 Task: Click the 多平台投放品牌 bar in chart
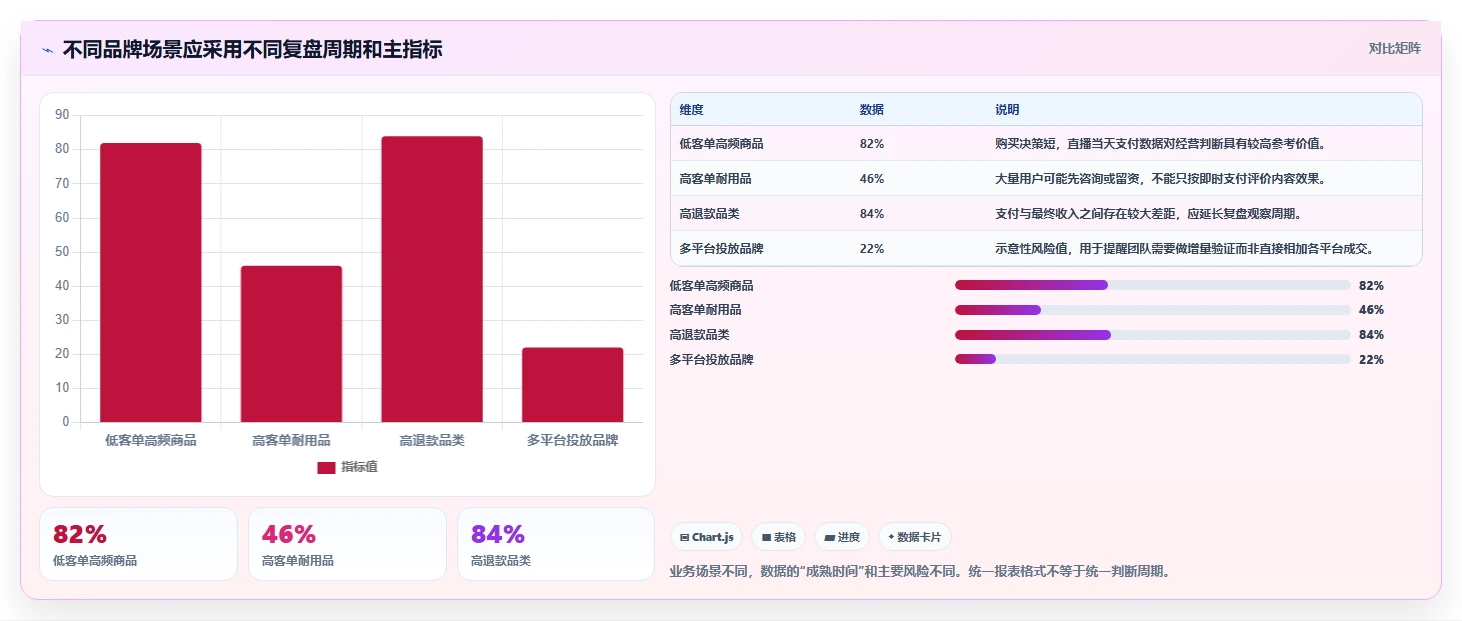572,385
